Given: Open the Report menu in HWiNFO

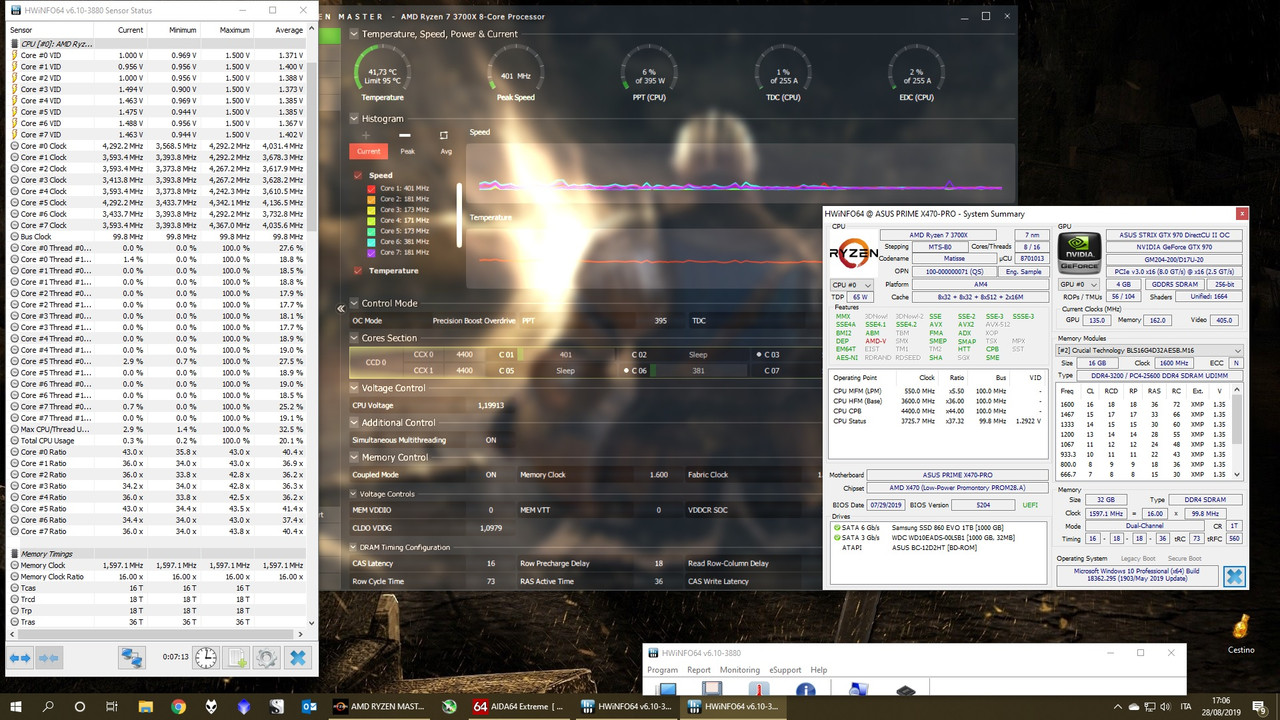Looking at the screenshot, I should pyautogui.click(x=699, y=670).
